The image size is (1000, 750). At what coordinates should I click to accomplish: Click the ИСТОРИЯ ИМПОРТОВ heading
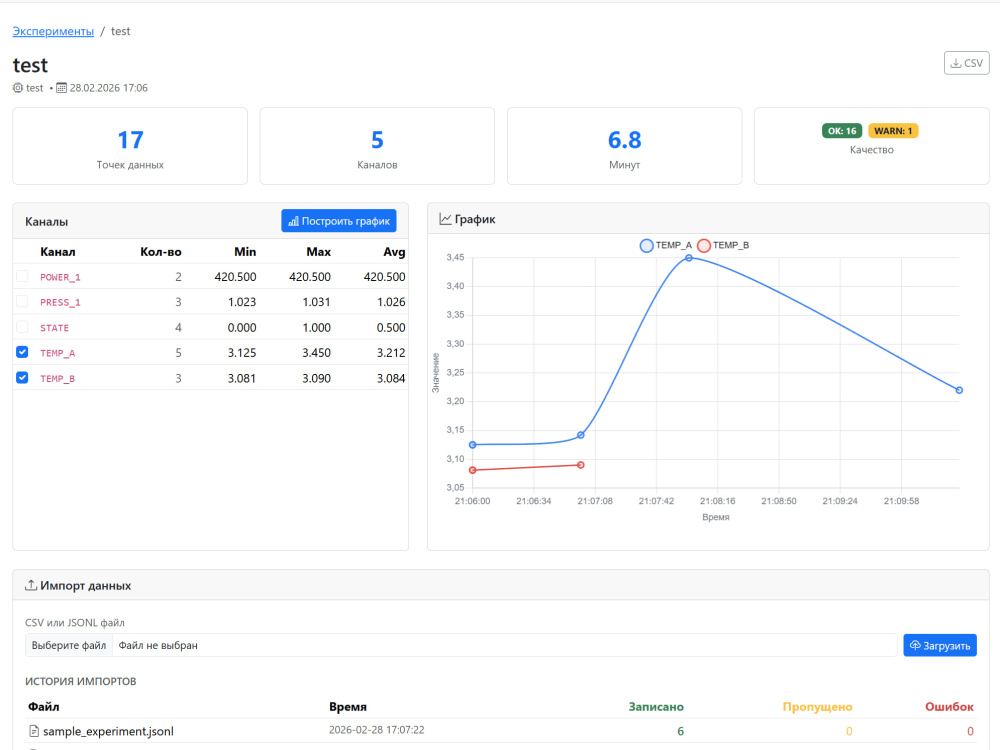(80, 681)
